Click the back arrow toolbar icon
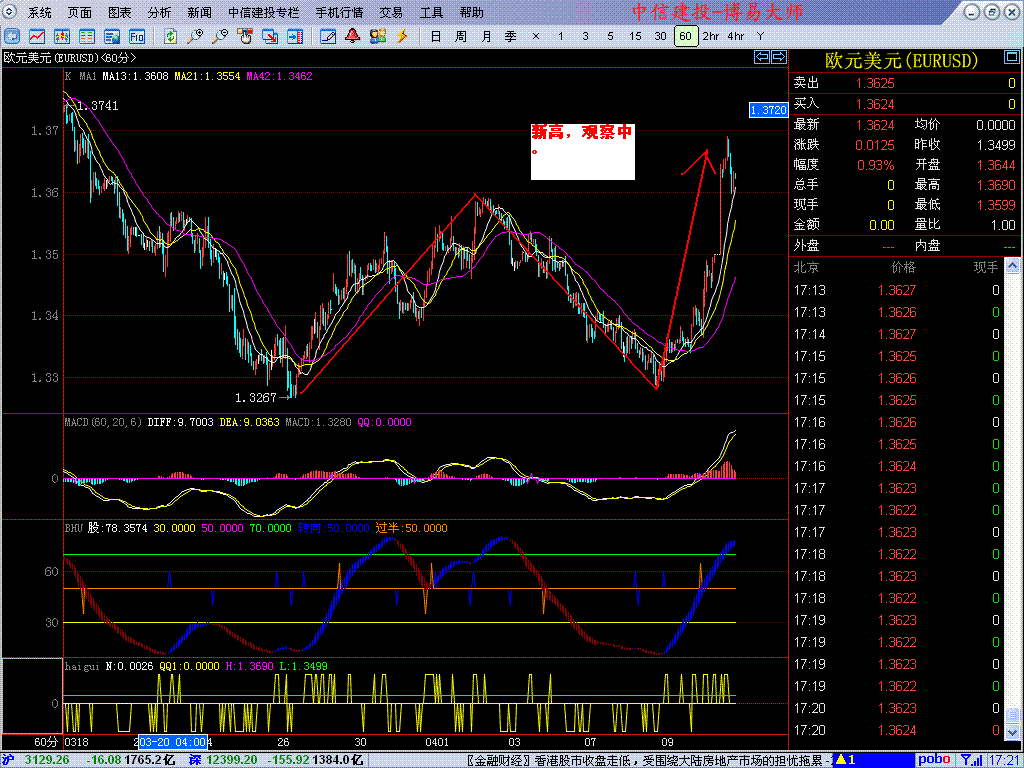 (14, 36)
